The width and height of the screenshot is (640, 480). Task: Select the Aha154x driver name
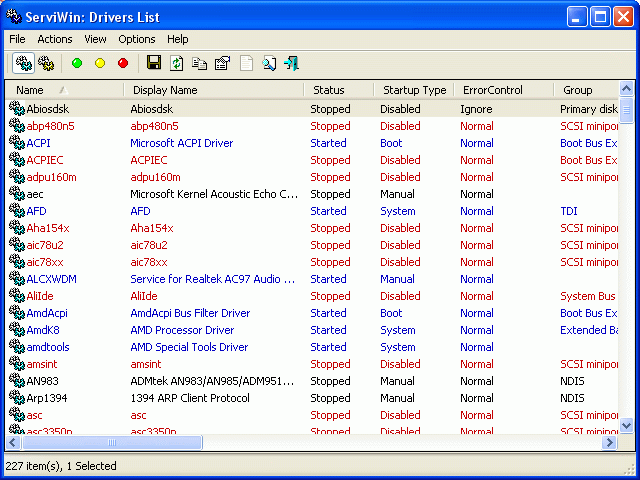pos(48,228)
